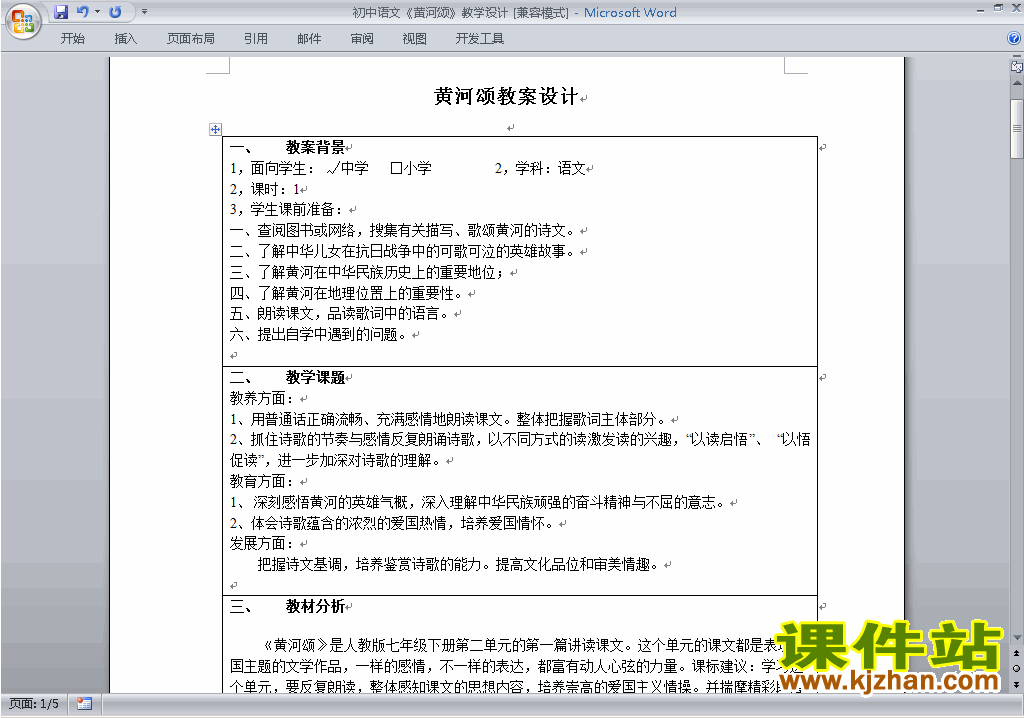The height and width of the screenshot is (718, 1024).
Task: Click heading 教材分析
Action: pyautogui.click(x=315, y=606)
